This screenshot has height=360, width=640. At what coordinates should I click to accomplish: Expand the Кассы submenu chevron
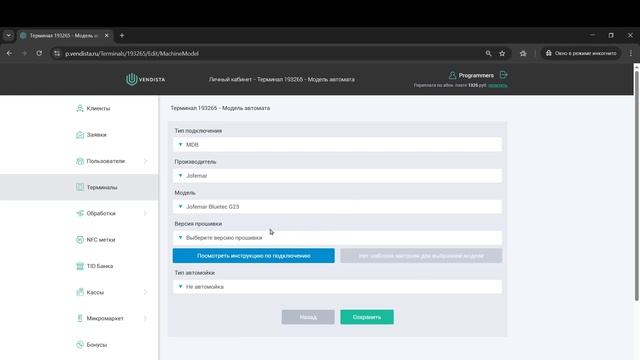tap(145, 292)
